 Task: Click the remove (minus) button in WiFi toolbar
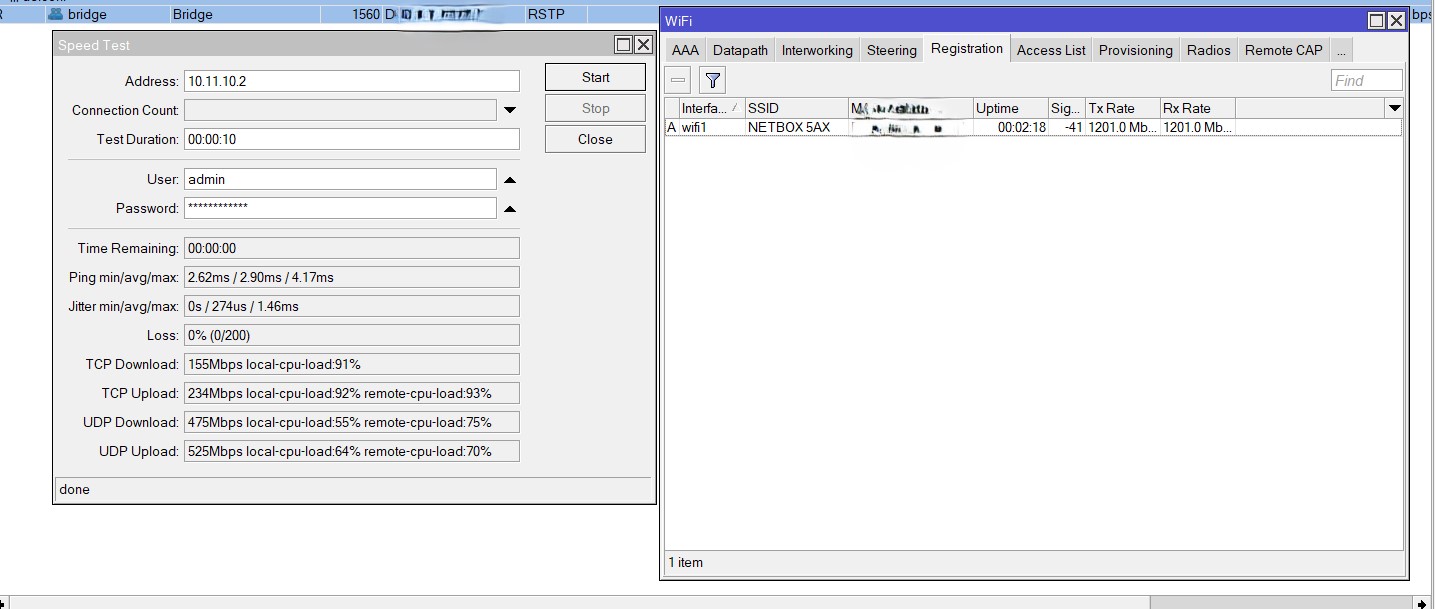[679, 80]
